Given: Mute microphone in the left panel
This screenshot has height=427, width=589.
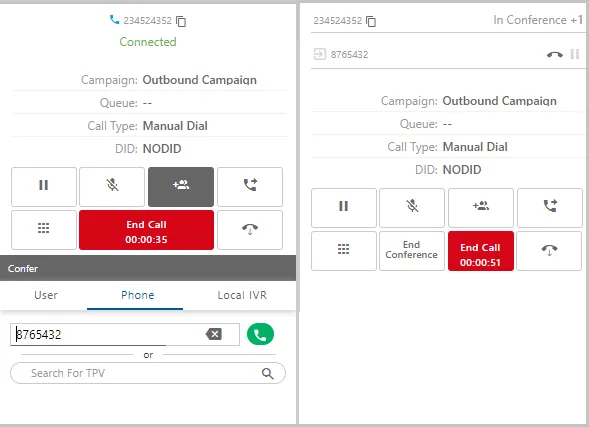Looking at the screenshot, I should coord(112,187).
